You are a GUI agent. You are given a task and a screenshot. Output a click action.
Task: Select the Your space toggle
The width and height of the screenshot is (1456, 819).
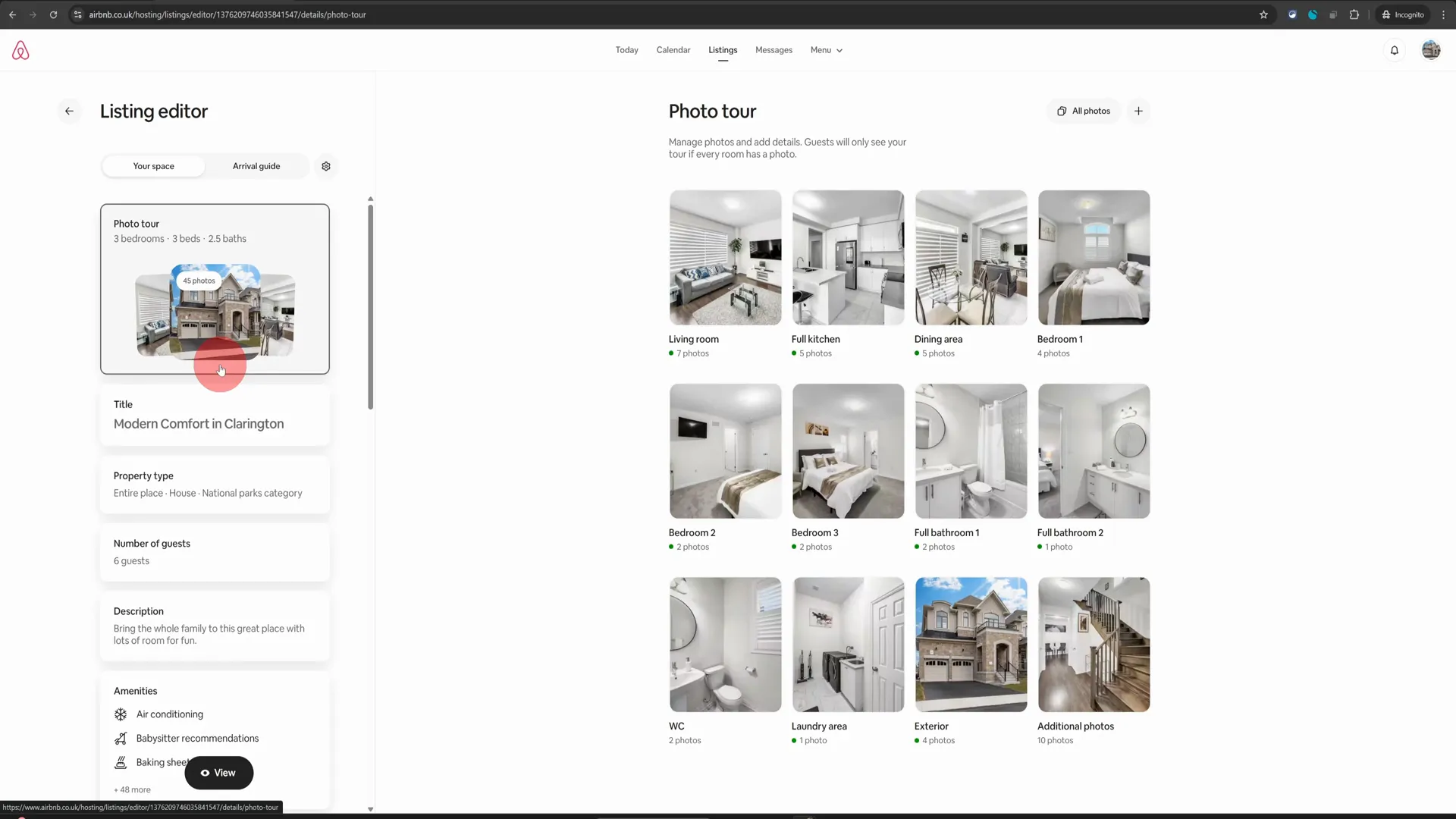(153, 166)
